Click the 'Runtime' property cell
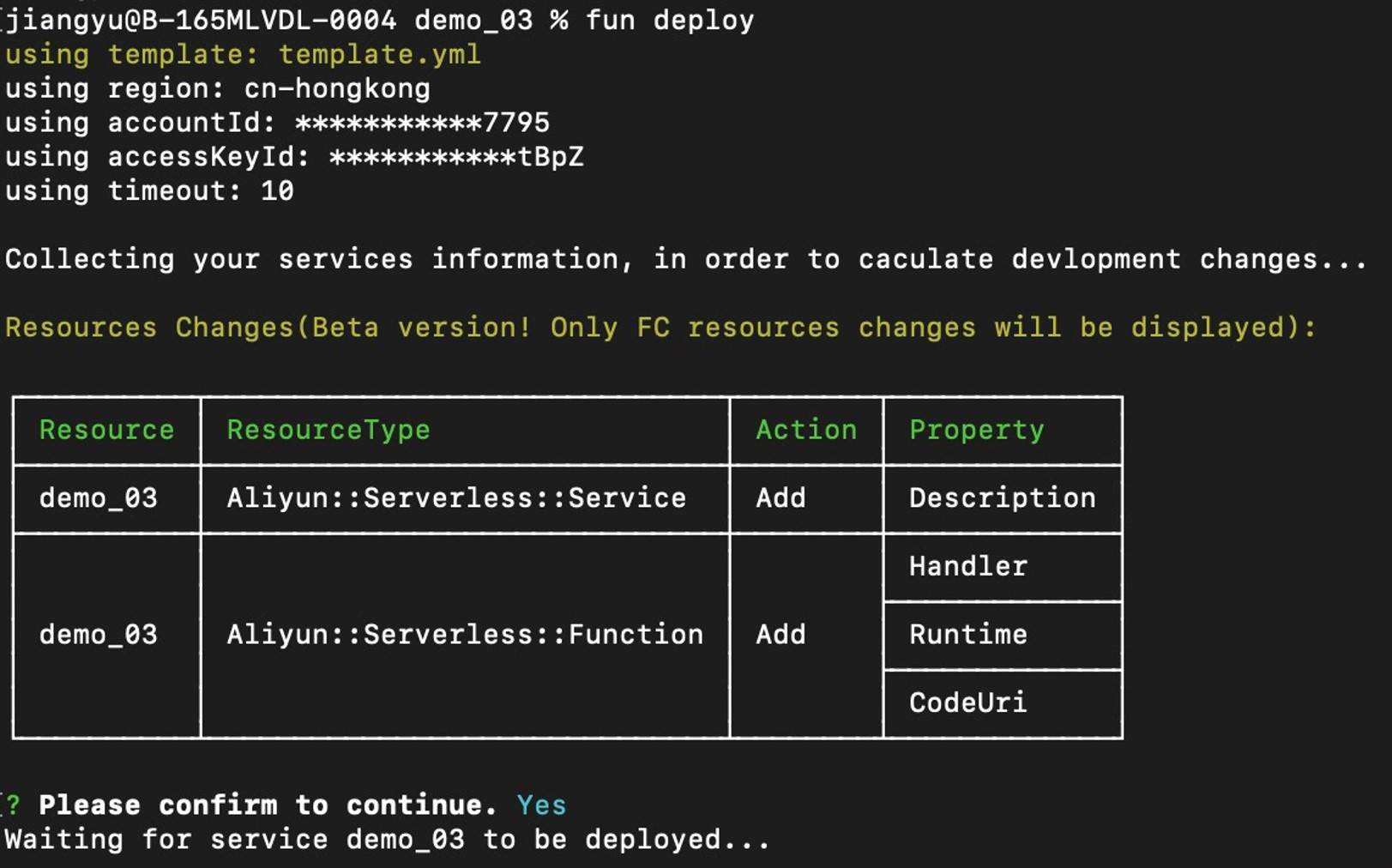This screenshot has height=868, width=1392. 967,635
